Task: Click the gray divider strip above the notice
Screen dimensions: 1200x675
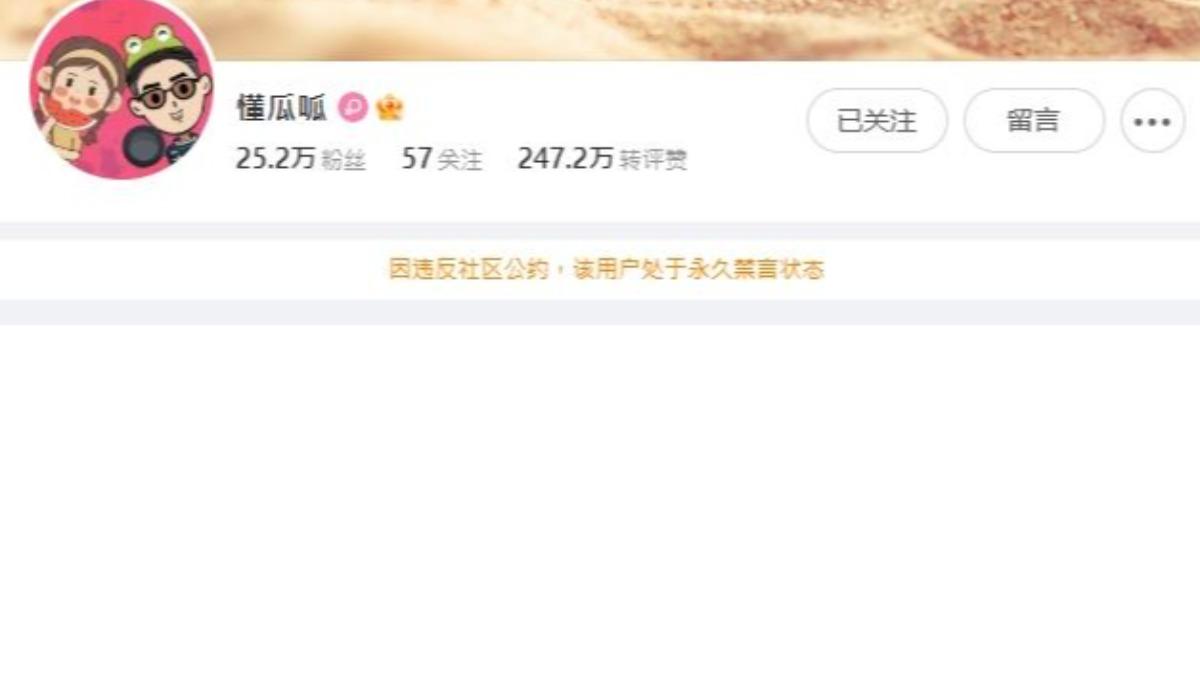Action: [600, 230]
